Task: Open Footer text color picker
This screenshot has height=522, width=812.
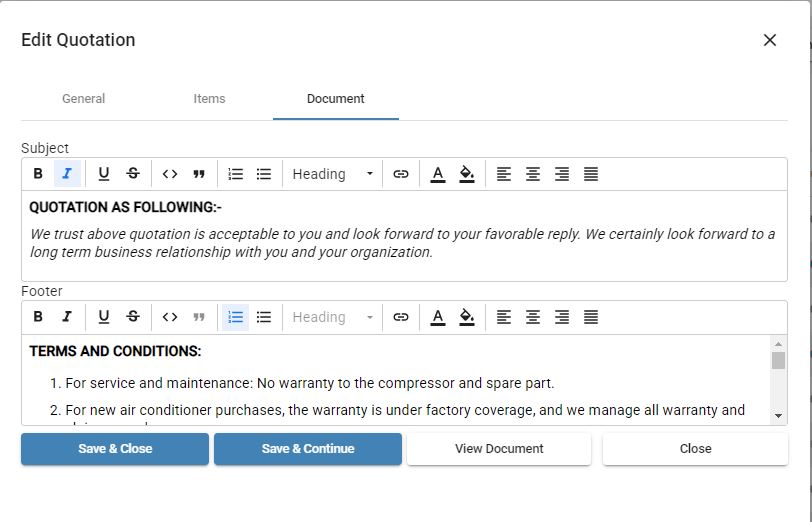Action: tap(438, 317)
